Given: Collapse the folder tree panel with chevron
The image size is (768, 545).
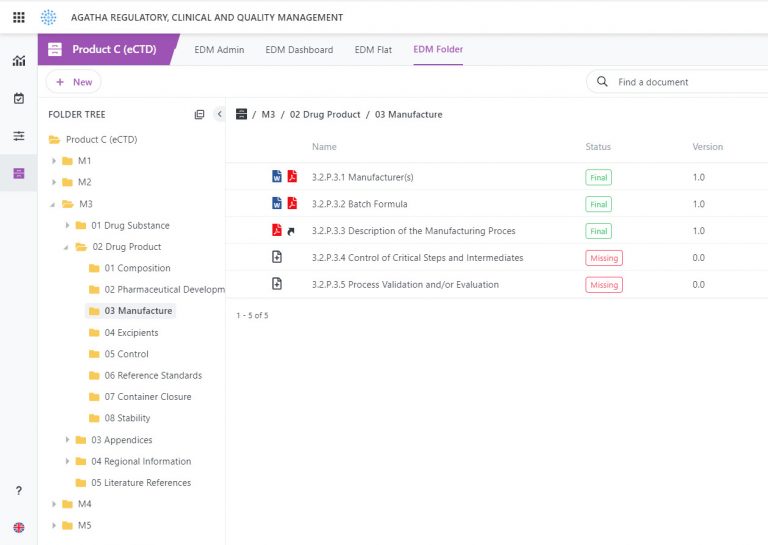Looking at the screenshot, I should (x=219, y=115).
